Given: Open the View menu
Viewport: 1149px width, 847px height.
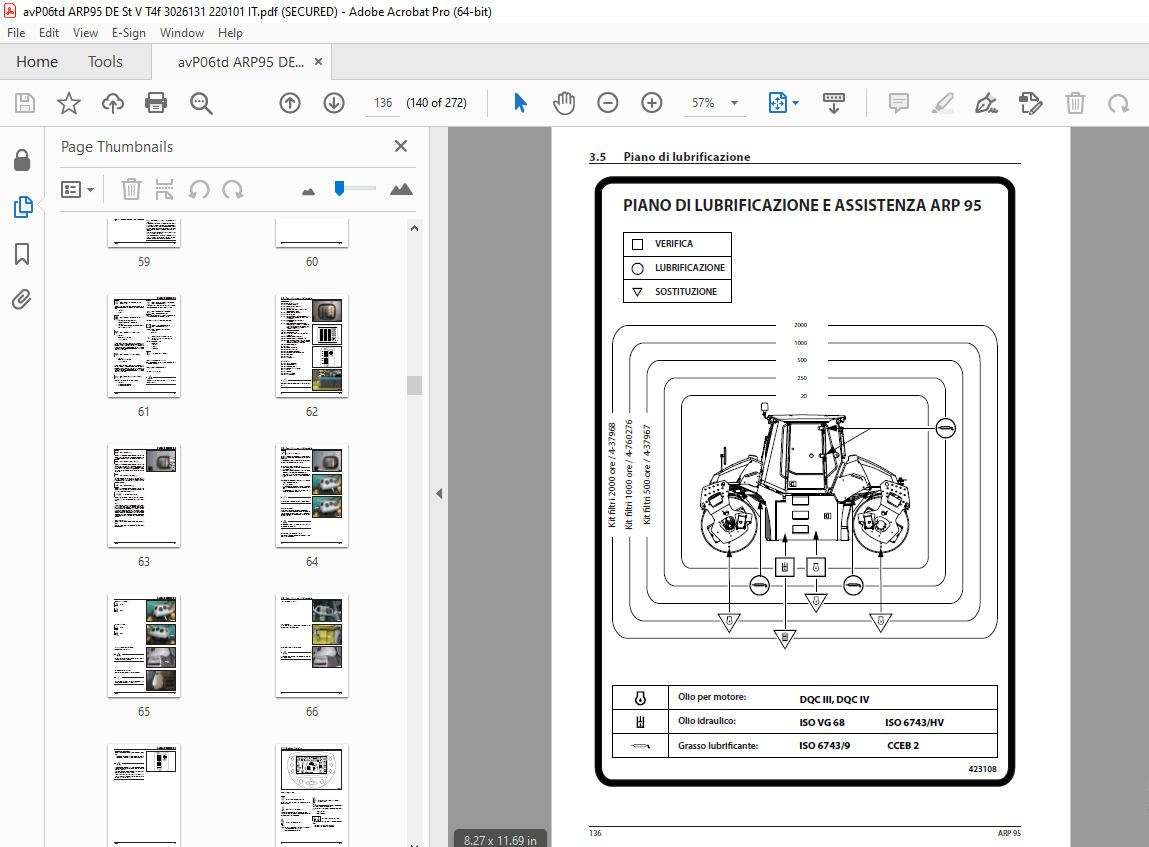Looking at the screenshot, I should (85, 33).
